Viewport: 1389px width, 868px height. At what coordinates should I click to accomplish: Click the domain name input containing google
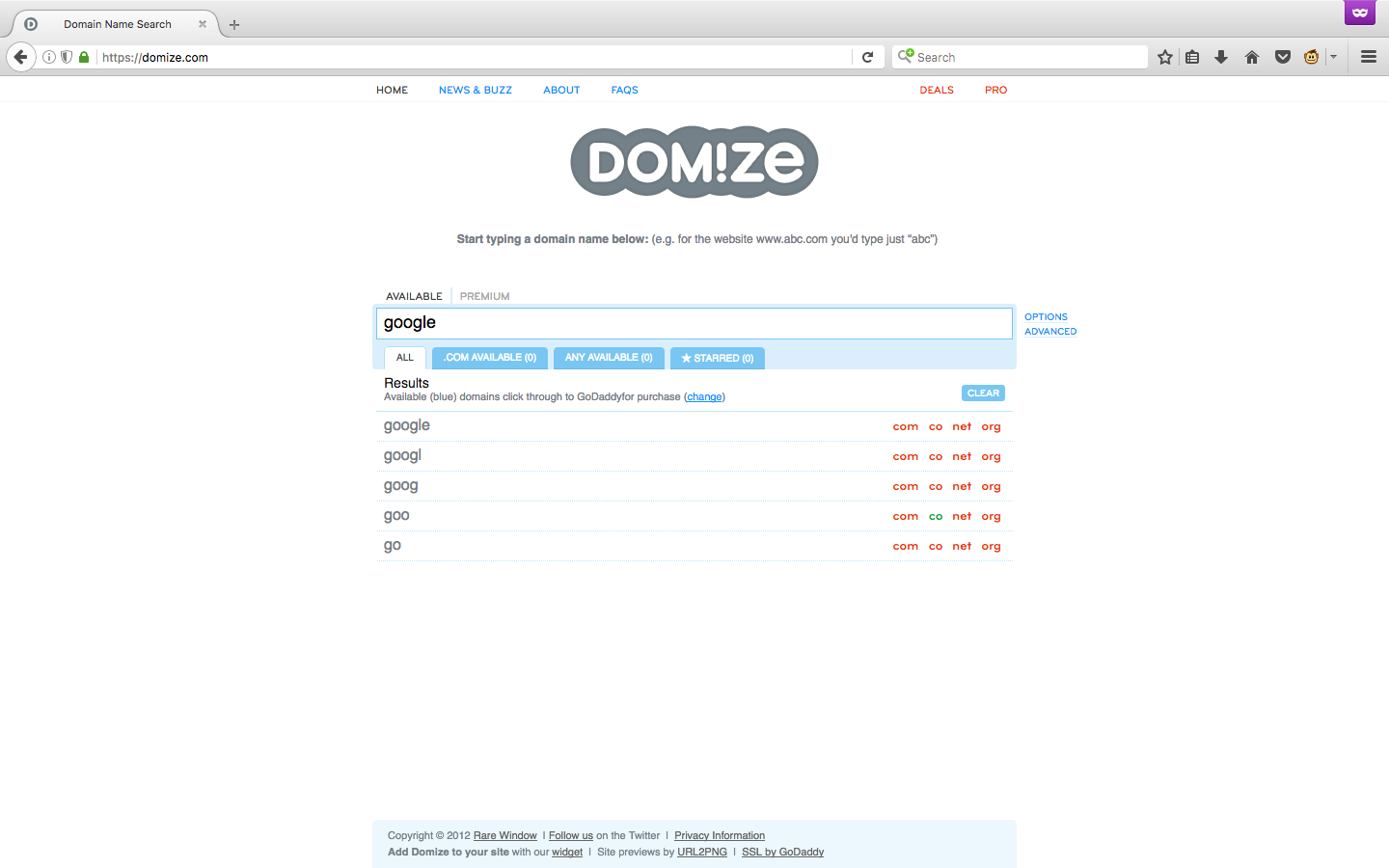pos(694,323)
